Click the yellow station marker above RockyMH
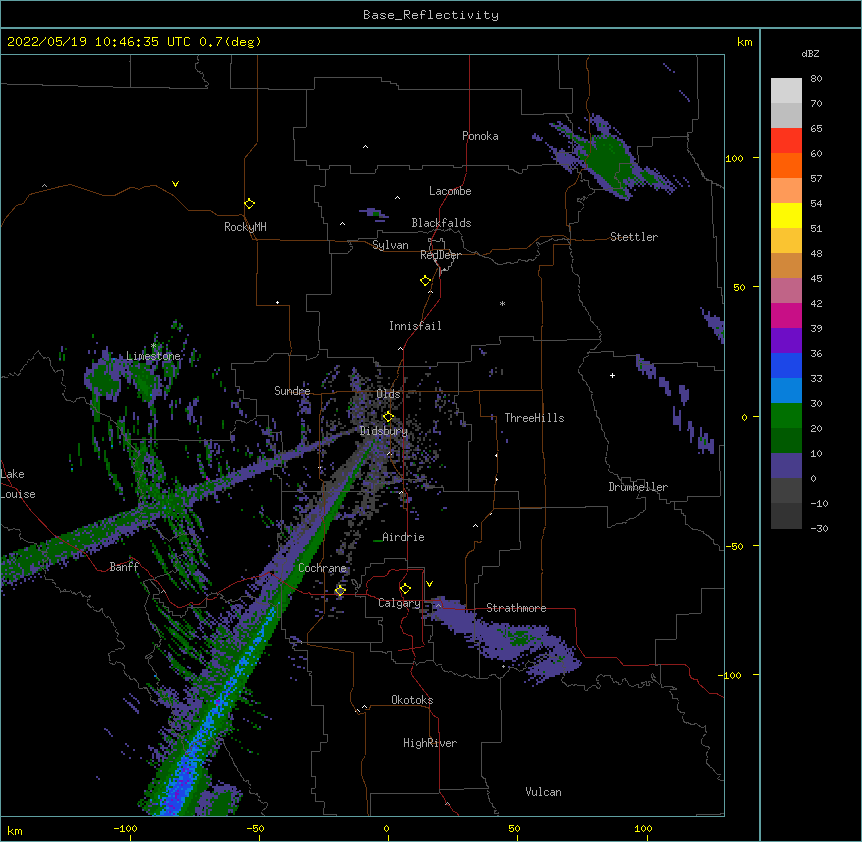This screenshot has height=842, width=862. coord(250,204)
